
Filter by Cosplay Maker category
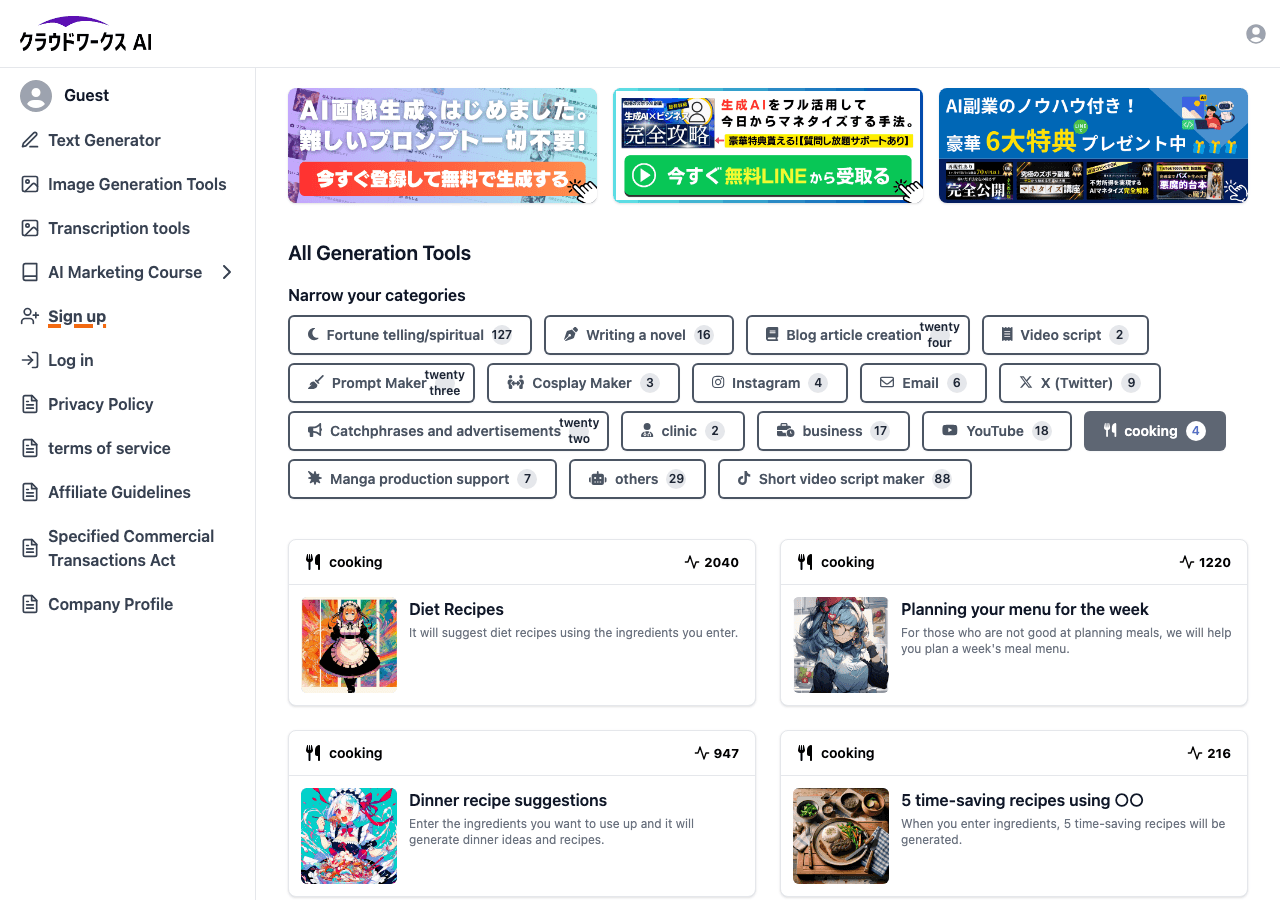tap(583, 383)
